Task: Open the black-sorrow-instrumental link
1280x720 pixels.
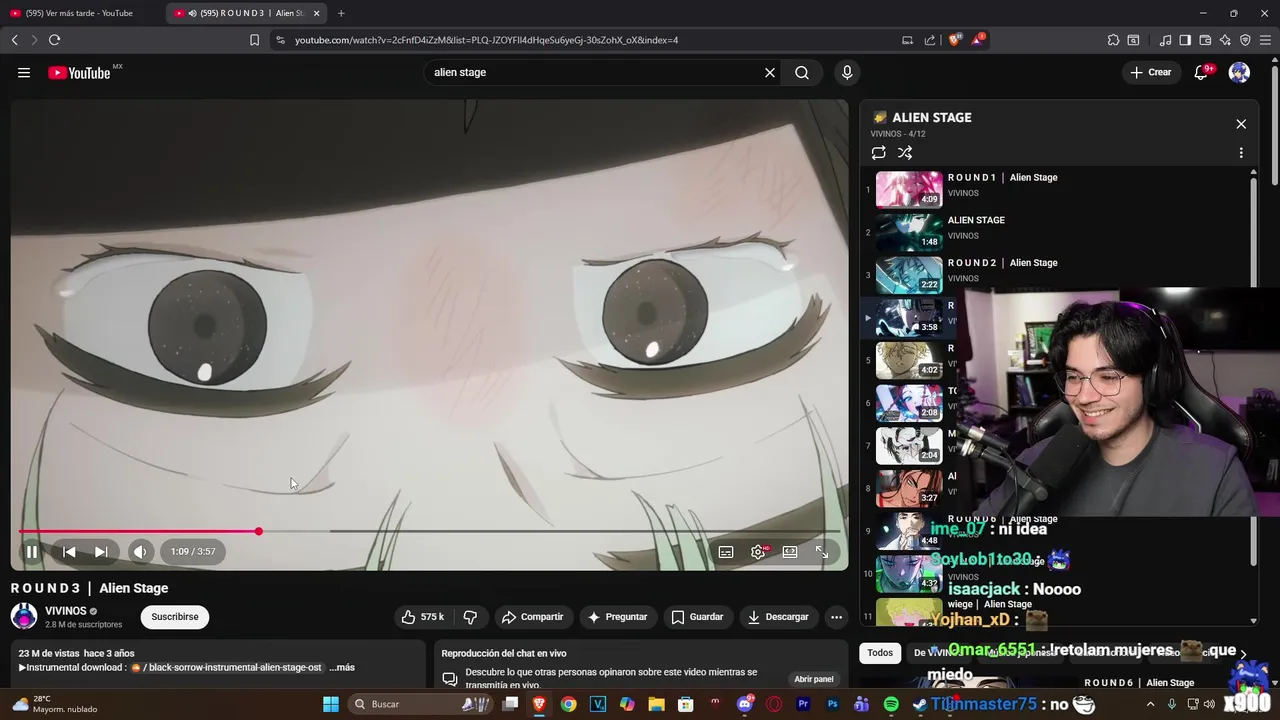Action: pos(228,667)
